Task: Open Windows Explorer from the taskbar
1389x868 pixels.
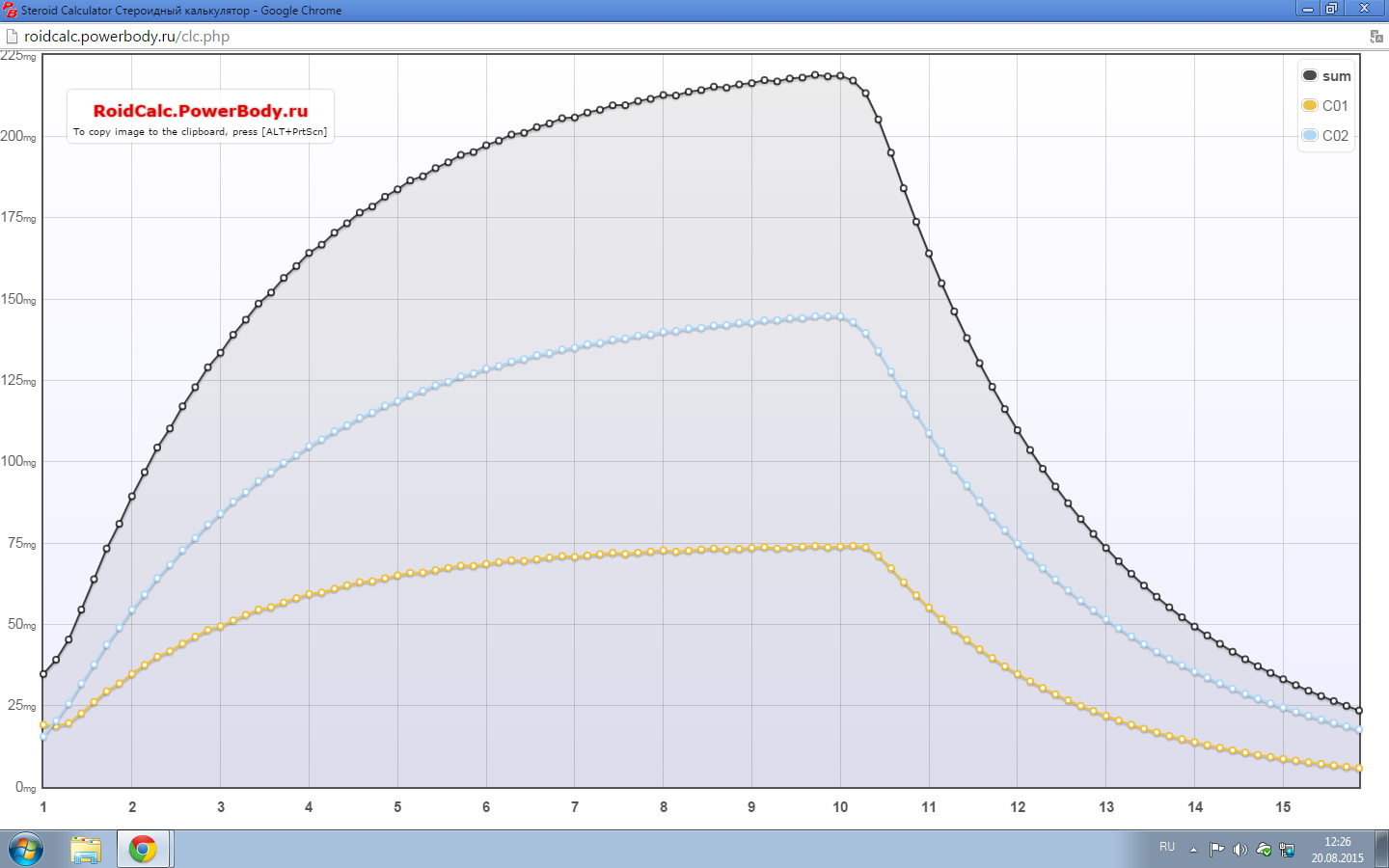Action: coord(86,850)
